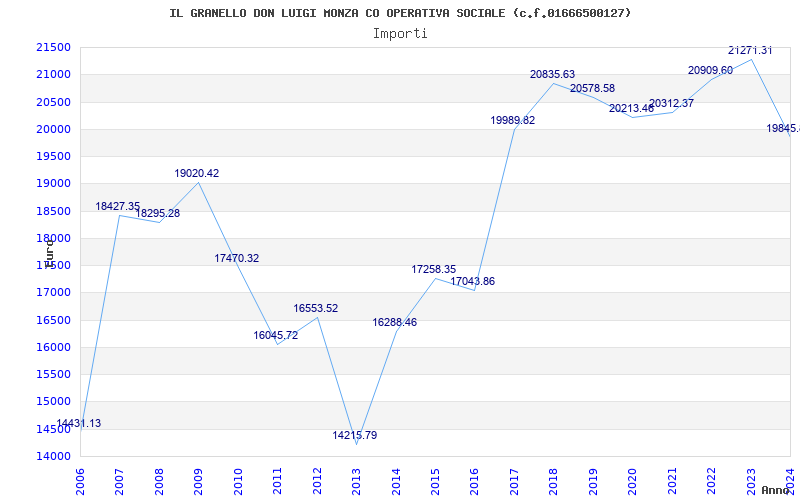Click the x-axis year 2010
800x500 pixels.
[x=238, y=482]
